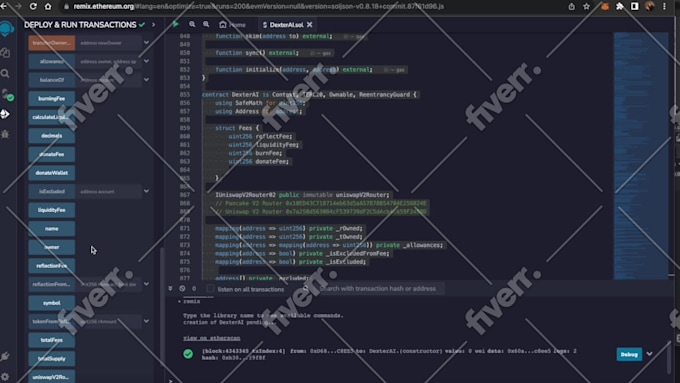Click the zoom out magnifier in editor toolbar
680x383 pixels.
(192, 25)
